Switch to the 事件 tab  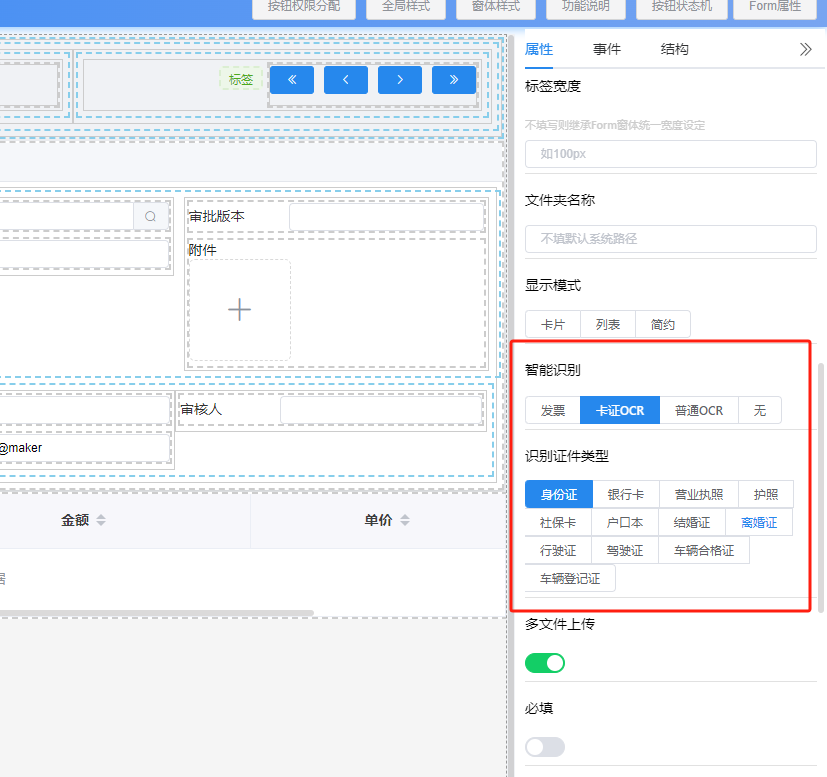point(607,50)
